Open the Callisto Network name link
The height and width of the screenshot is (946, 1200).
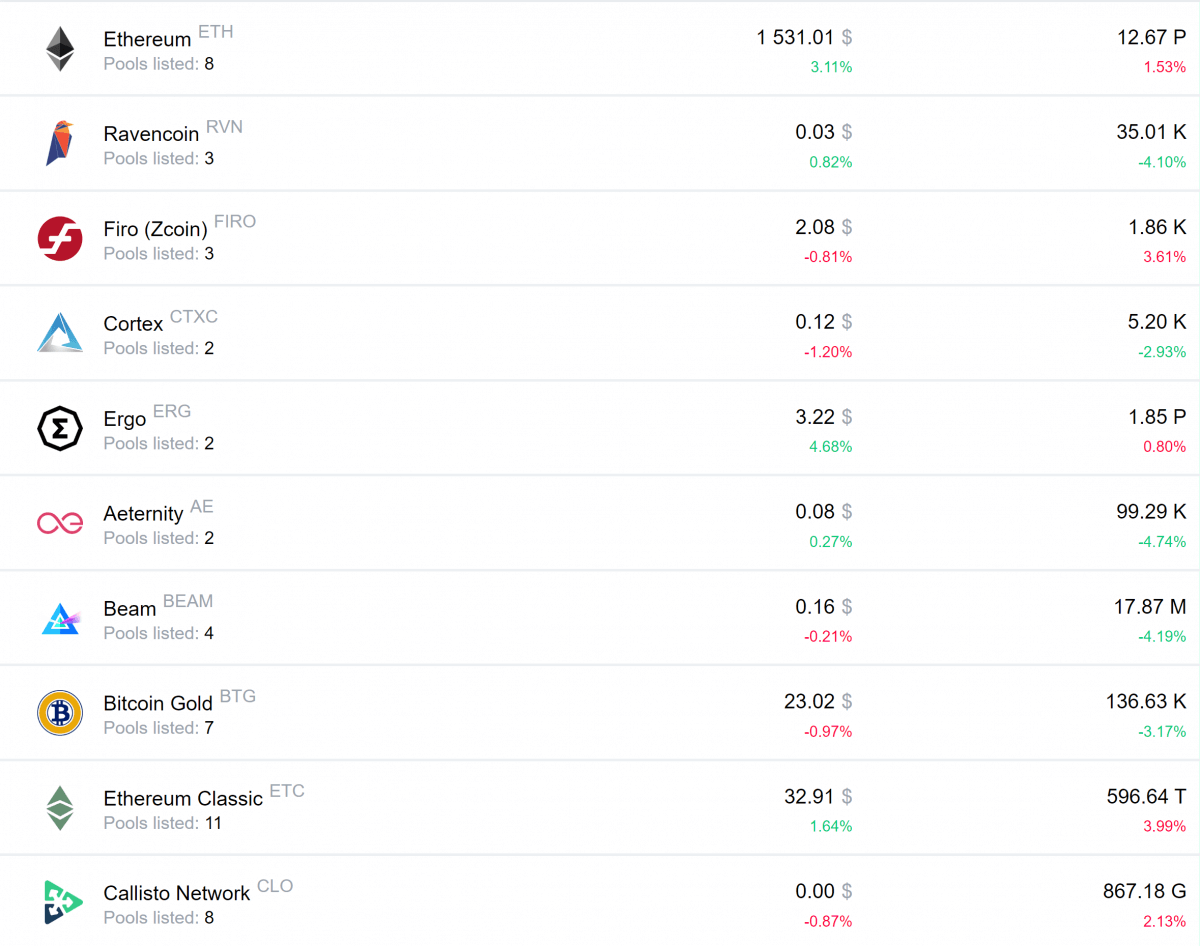tap(177, 894)
